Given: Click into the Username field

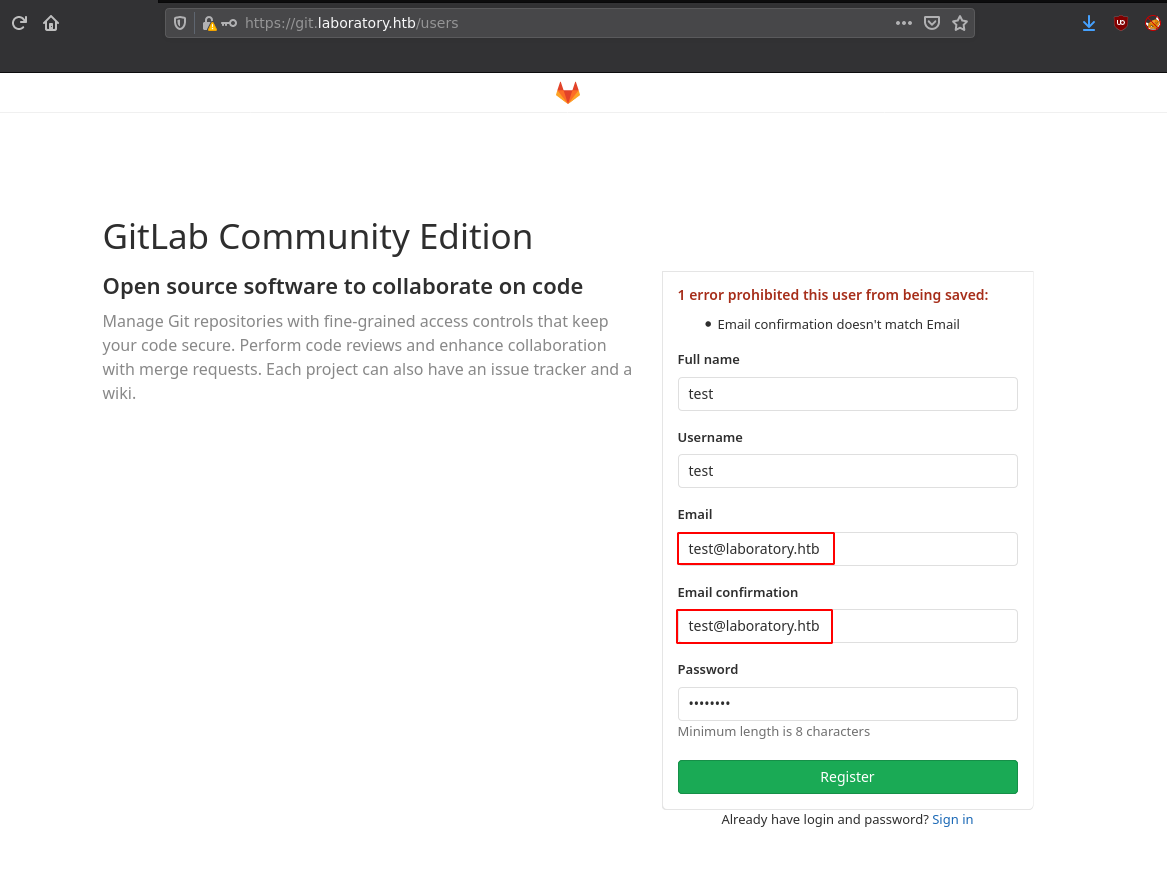Looking at the screenshot, I should pos(847,471).
